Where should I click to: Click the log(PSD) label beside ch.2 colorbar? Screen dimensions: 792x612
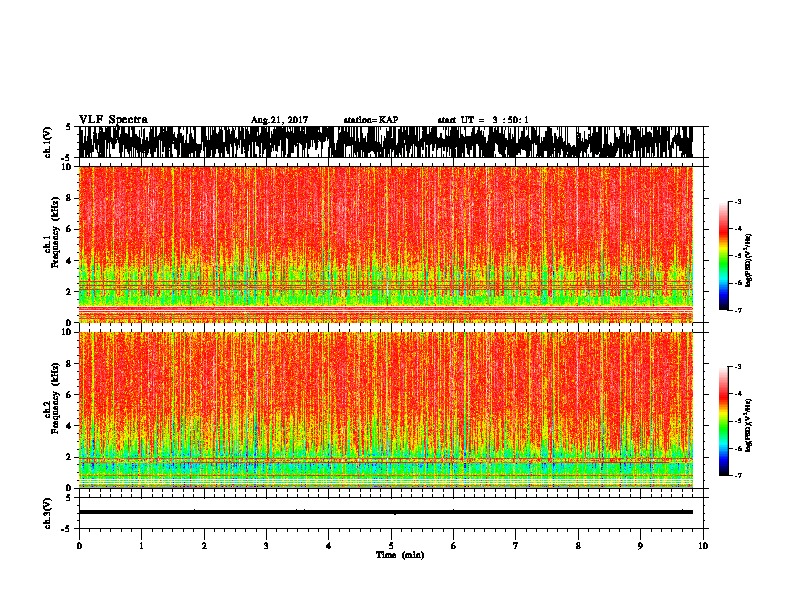pyautogui.click(x=748, y=425)
